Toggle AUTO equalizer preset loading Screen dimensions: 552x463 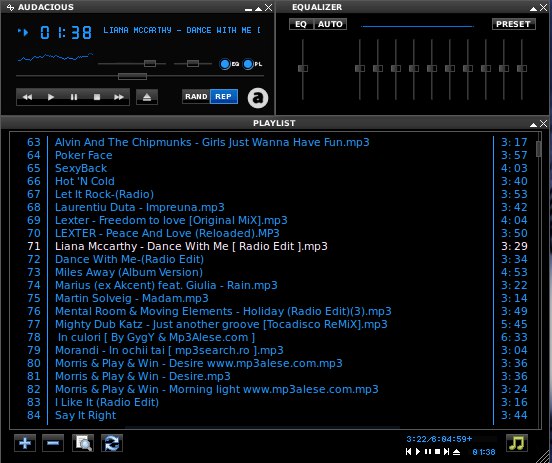click(330, 24)
